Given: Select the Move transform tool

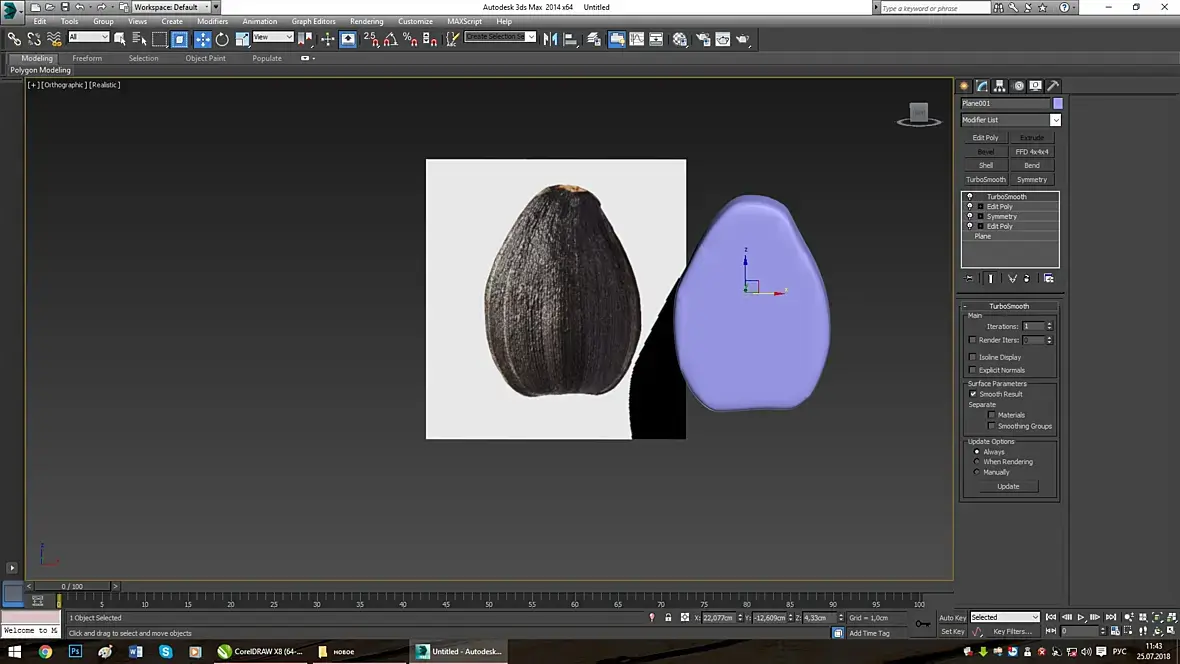Looking at the screenshot, I should click(203, 40).
